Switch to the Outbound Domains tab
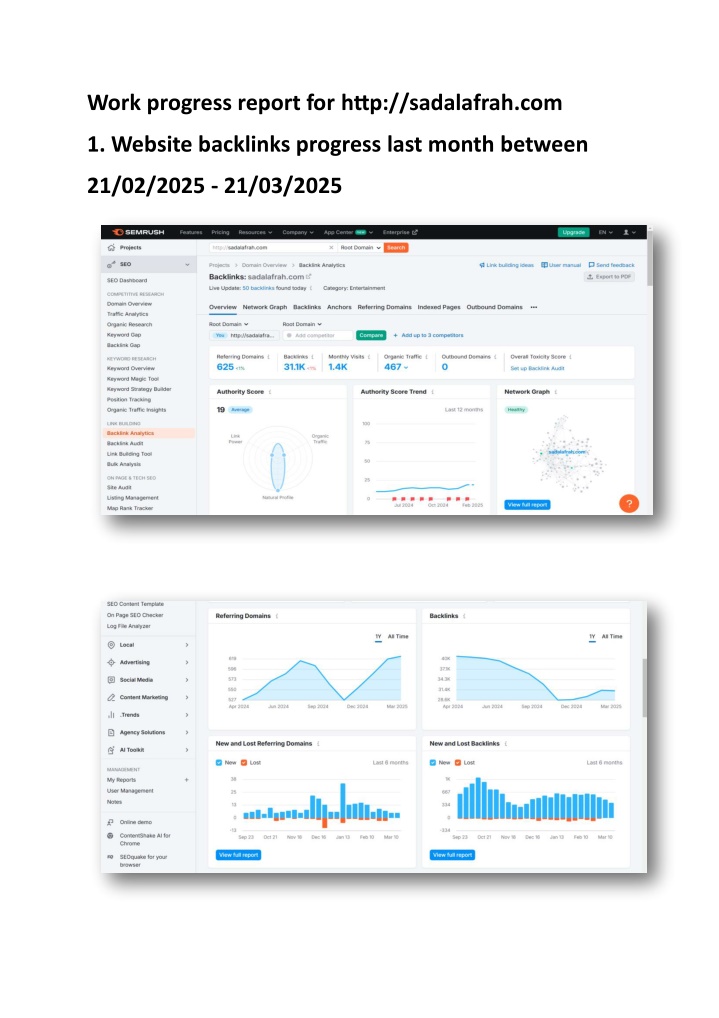 pos(494,307)
